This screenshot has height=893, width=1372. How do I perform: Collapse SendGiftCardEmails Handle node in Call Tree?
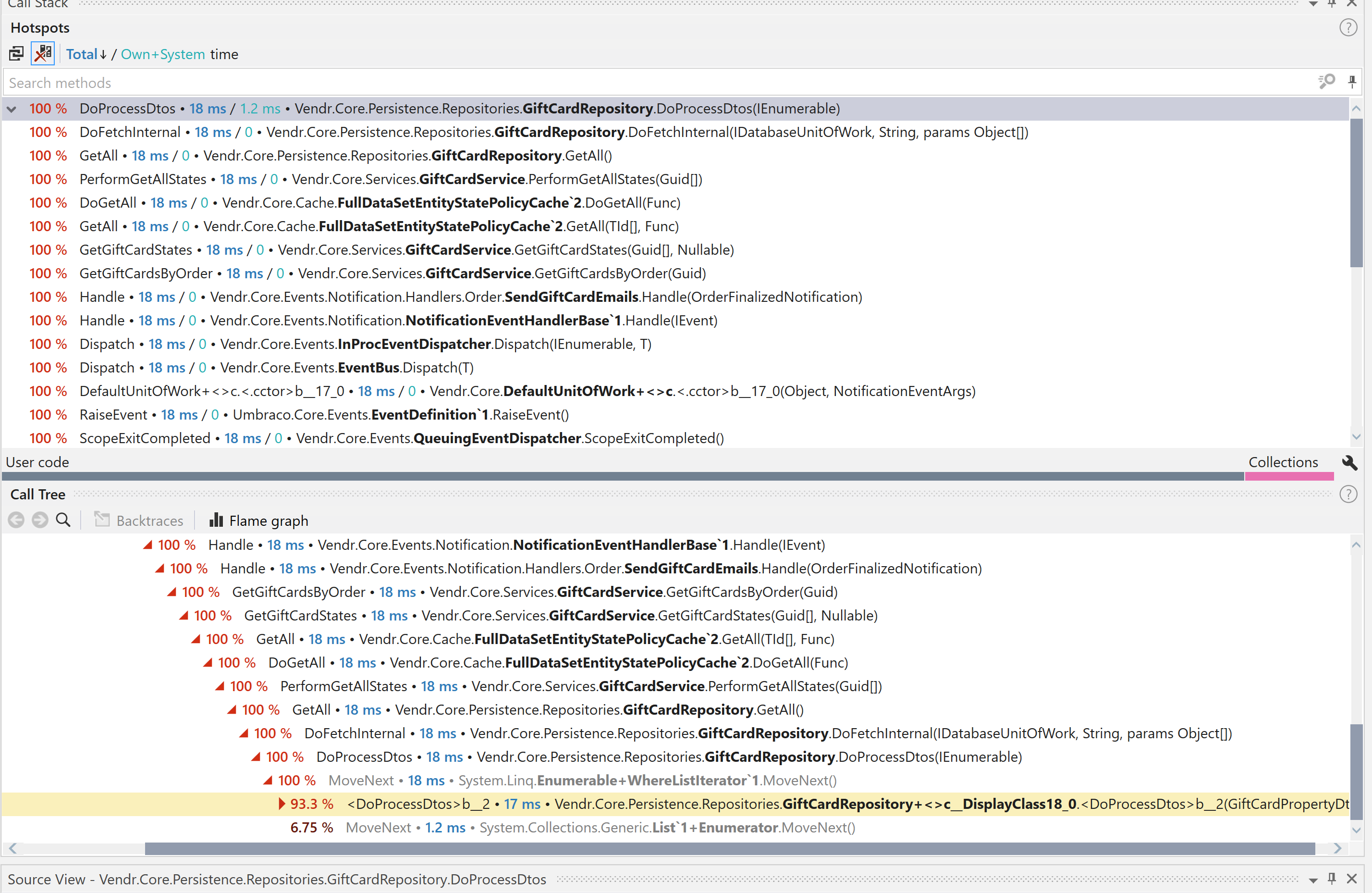coord(159,568)
